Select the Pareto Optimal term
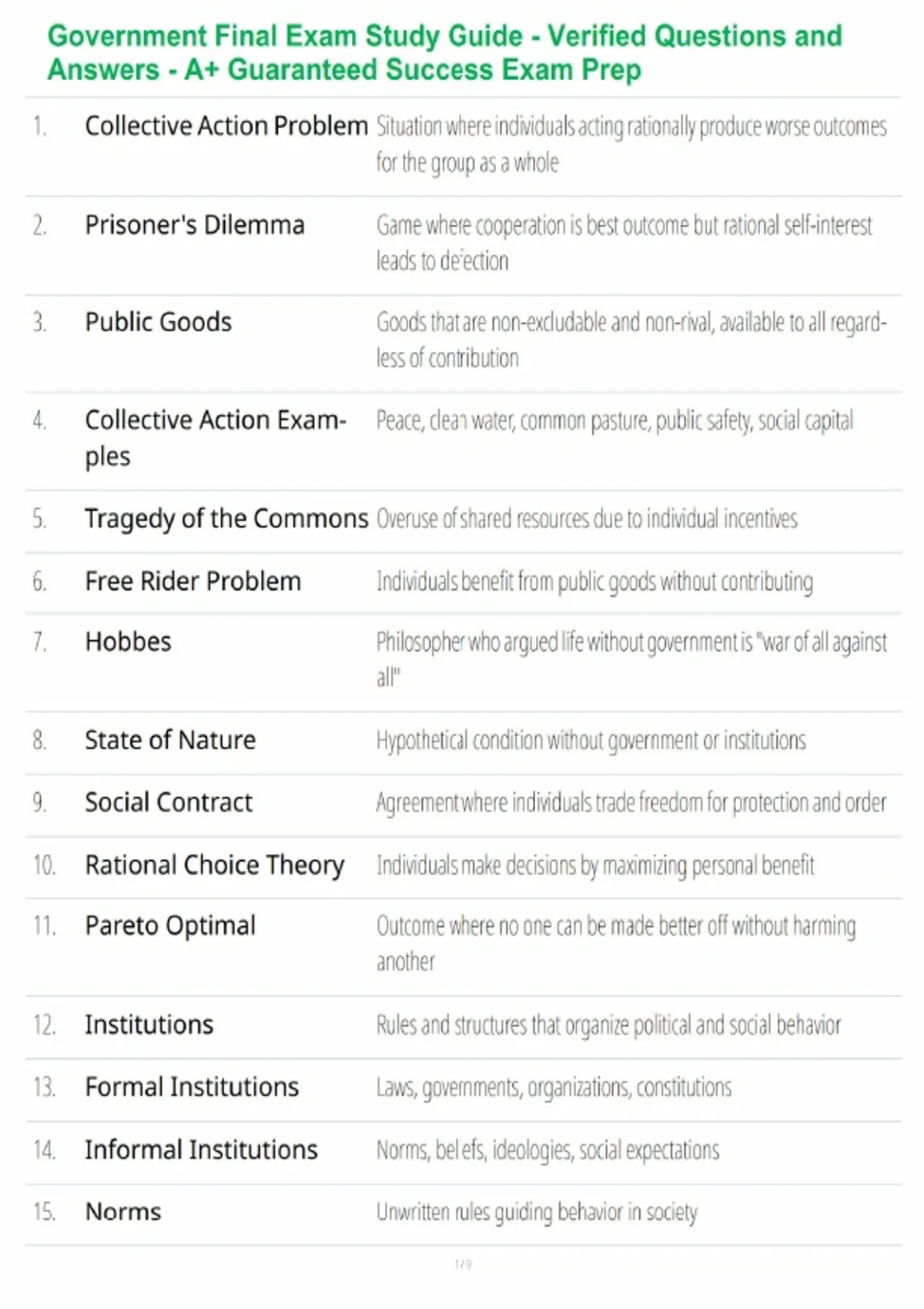The image size is (924, 1309). tap(170, 926)
